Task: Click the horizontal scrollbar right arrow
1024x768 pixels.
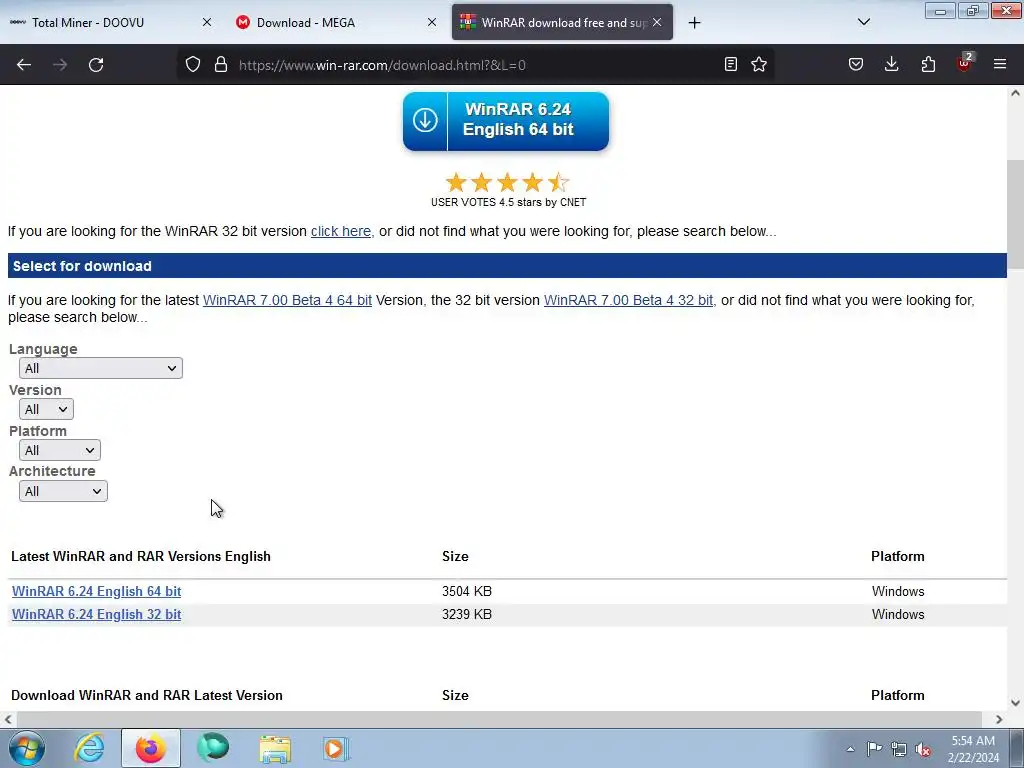Action: point(999,719)
